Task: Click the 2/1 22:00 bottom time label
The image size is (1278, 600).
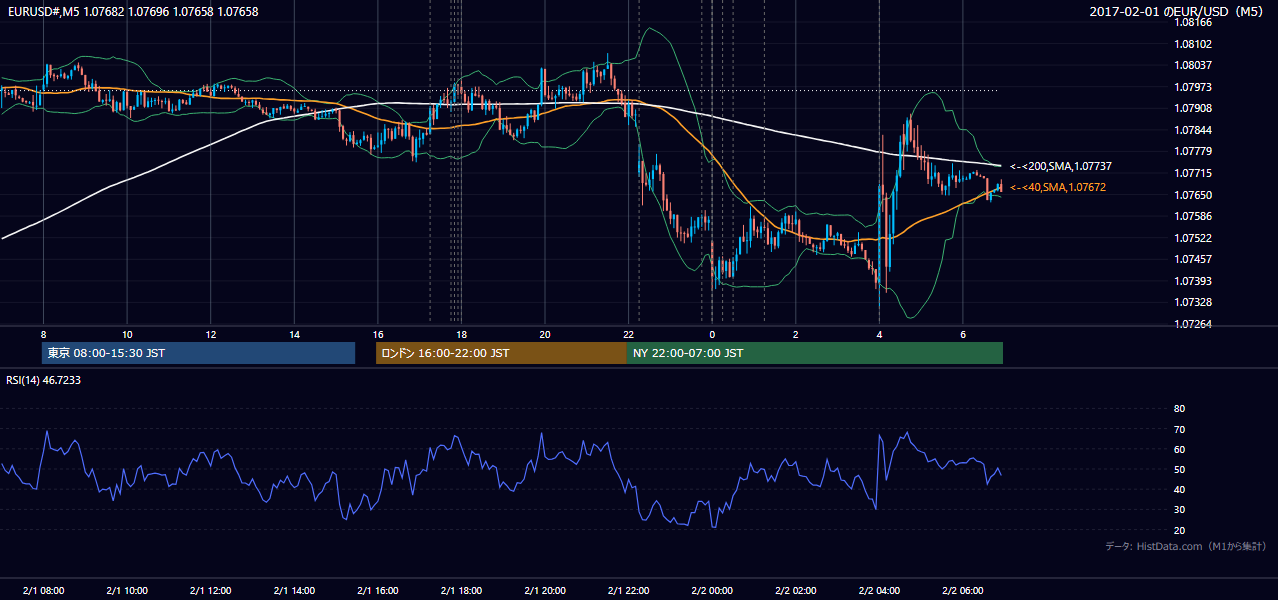Action: point(628,591)
